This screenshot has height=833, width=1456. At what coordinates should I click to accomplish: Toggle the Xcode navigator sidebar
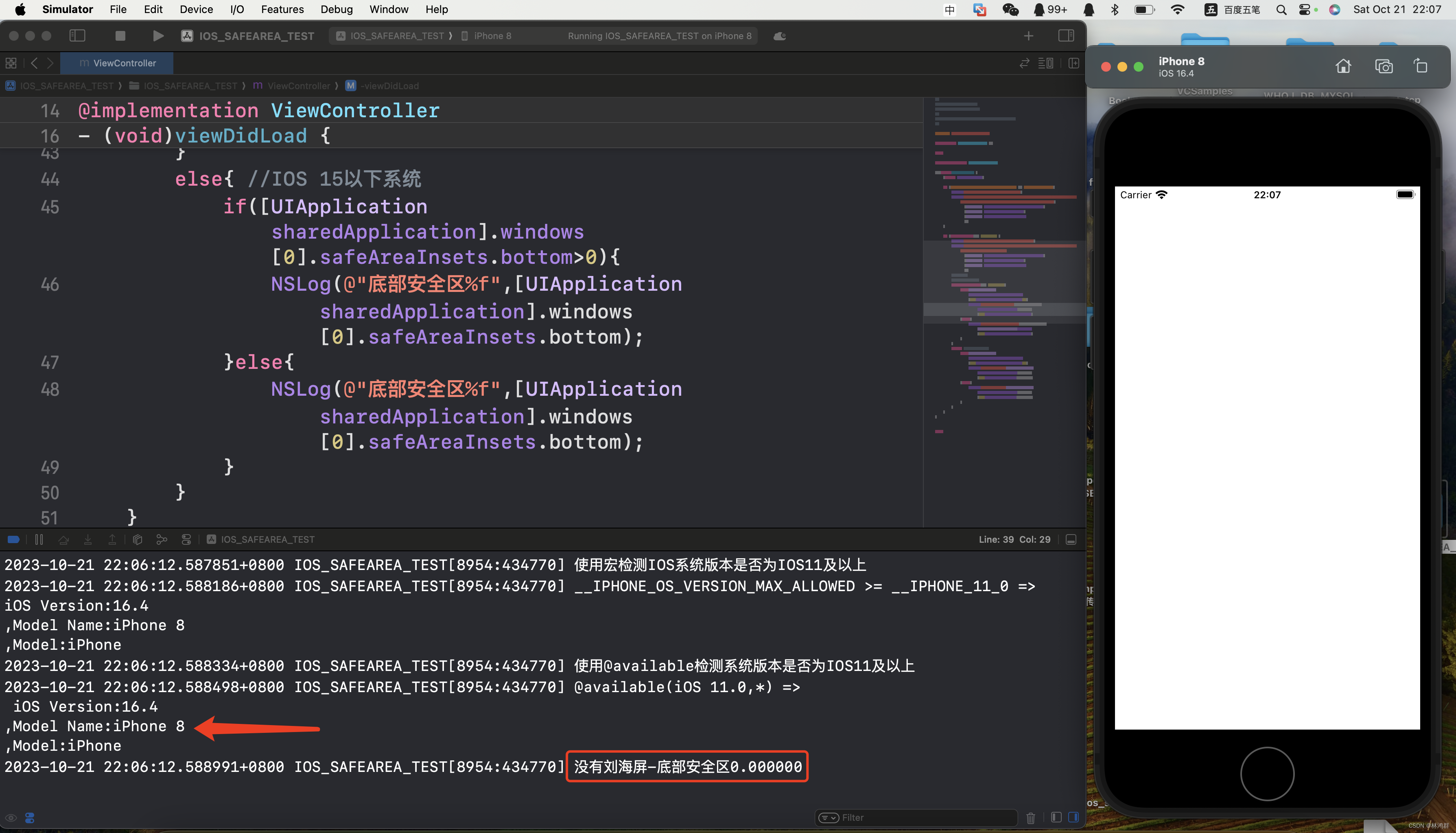tap(77, 35)
